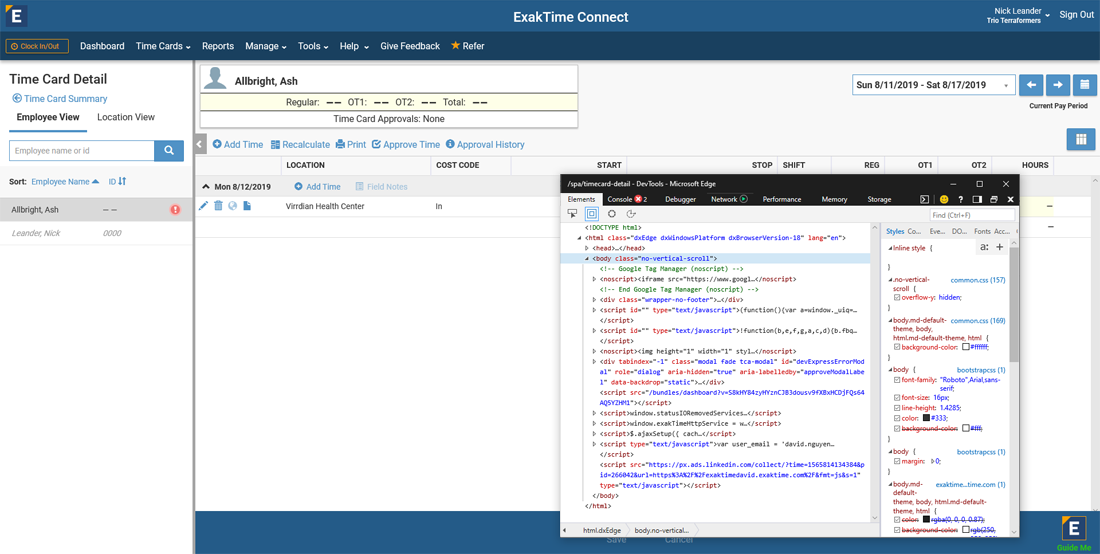
Task: Expand the Tools menu
Action: coord(314,46)
